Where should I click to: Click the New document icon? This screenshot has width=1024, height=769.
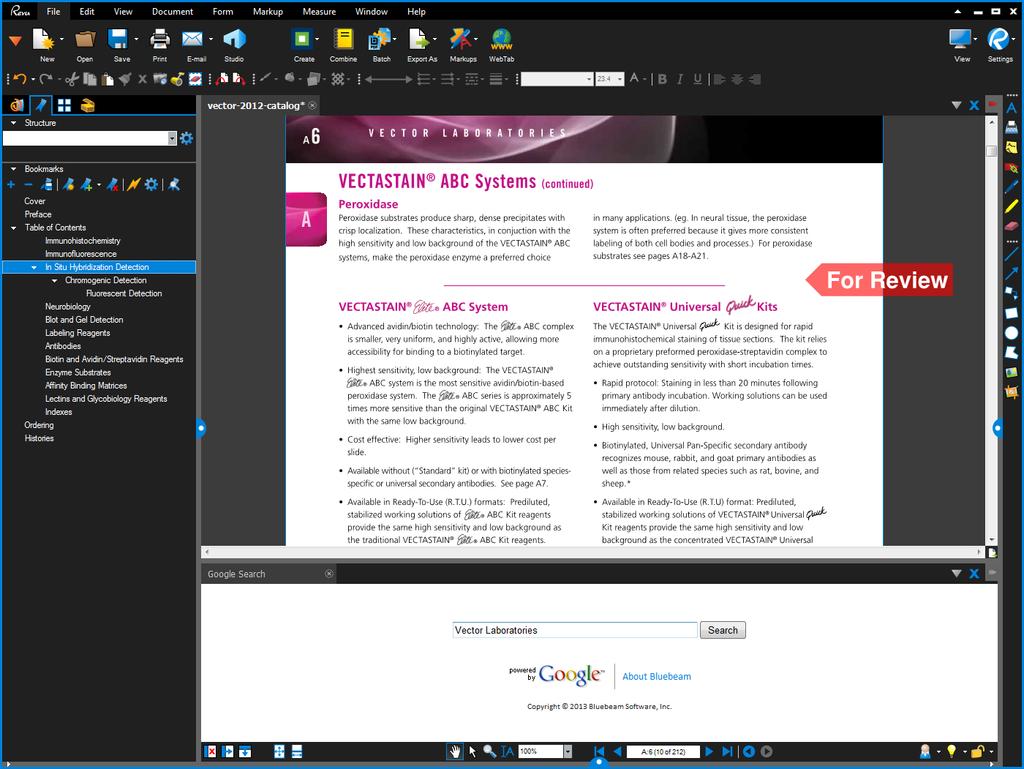43,40
